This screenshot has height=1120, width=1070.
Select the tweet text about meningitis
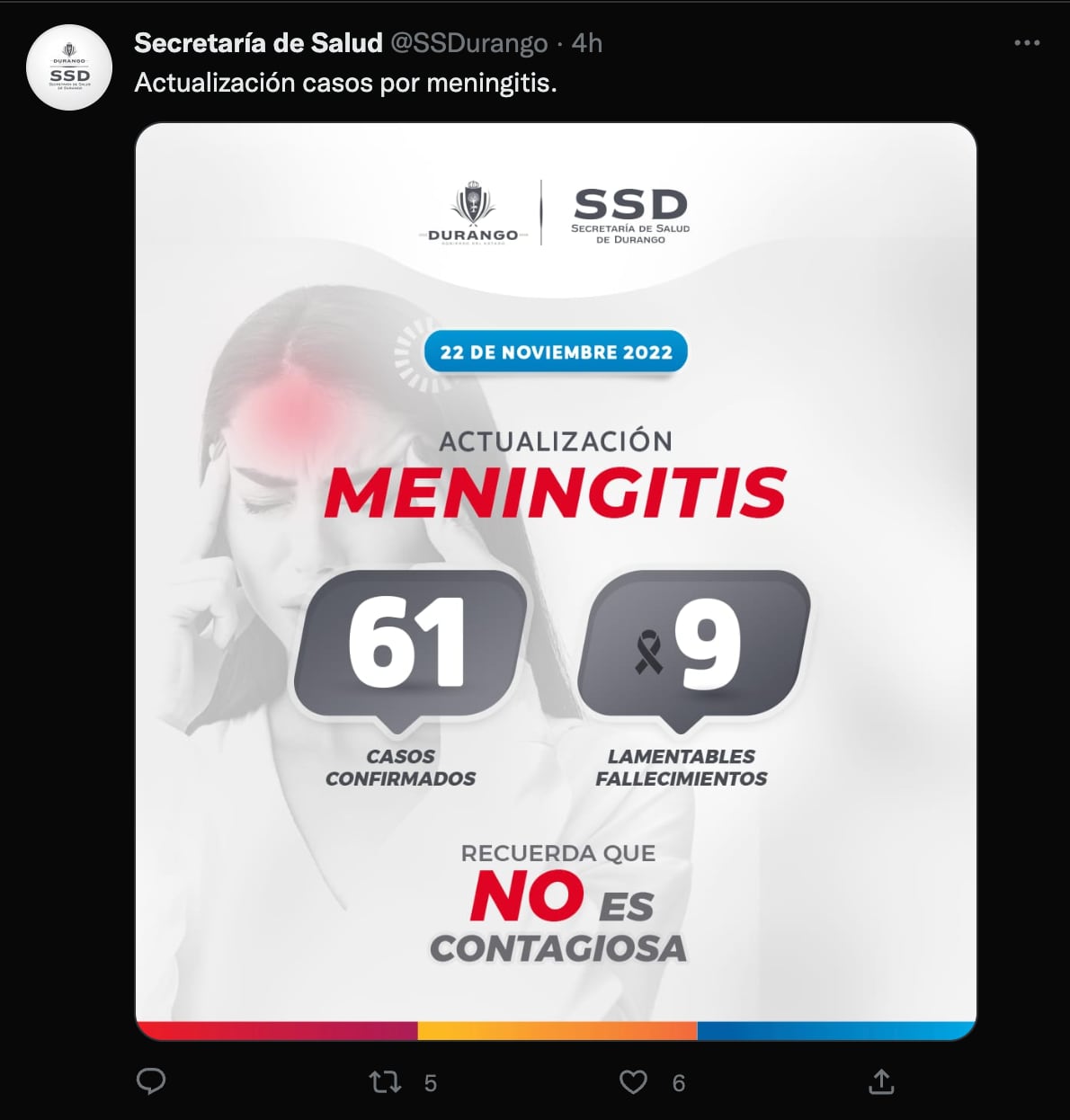pos(345,83)
